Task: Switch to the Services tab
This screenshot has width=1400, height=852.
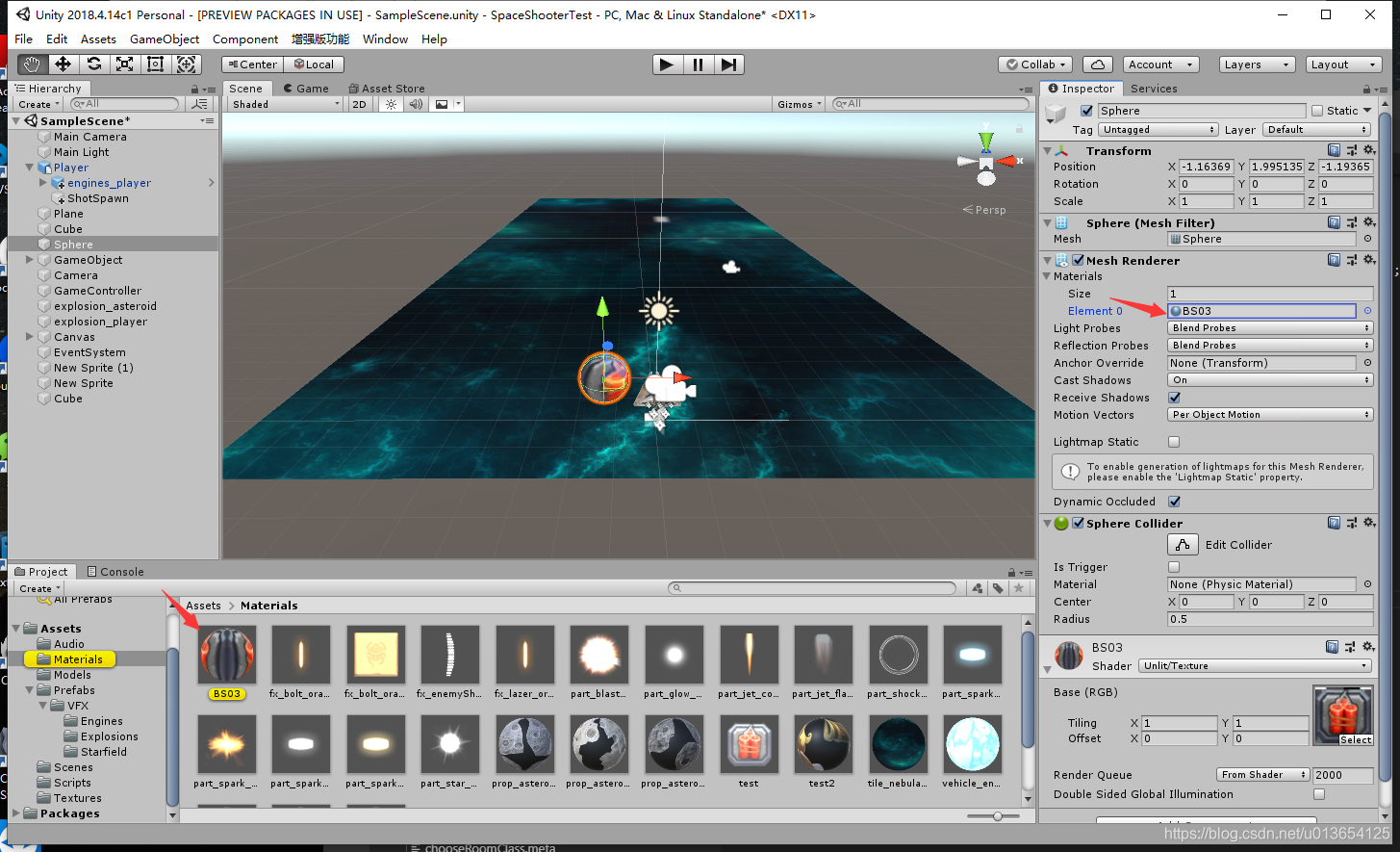Action: 1154,89
